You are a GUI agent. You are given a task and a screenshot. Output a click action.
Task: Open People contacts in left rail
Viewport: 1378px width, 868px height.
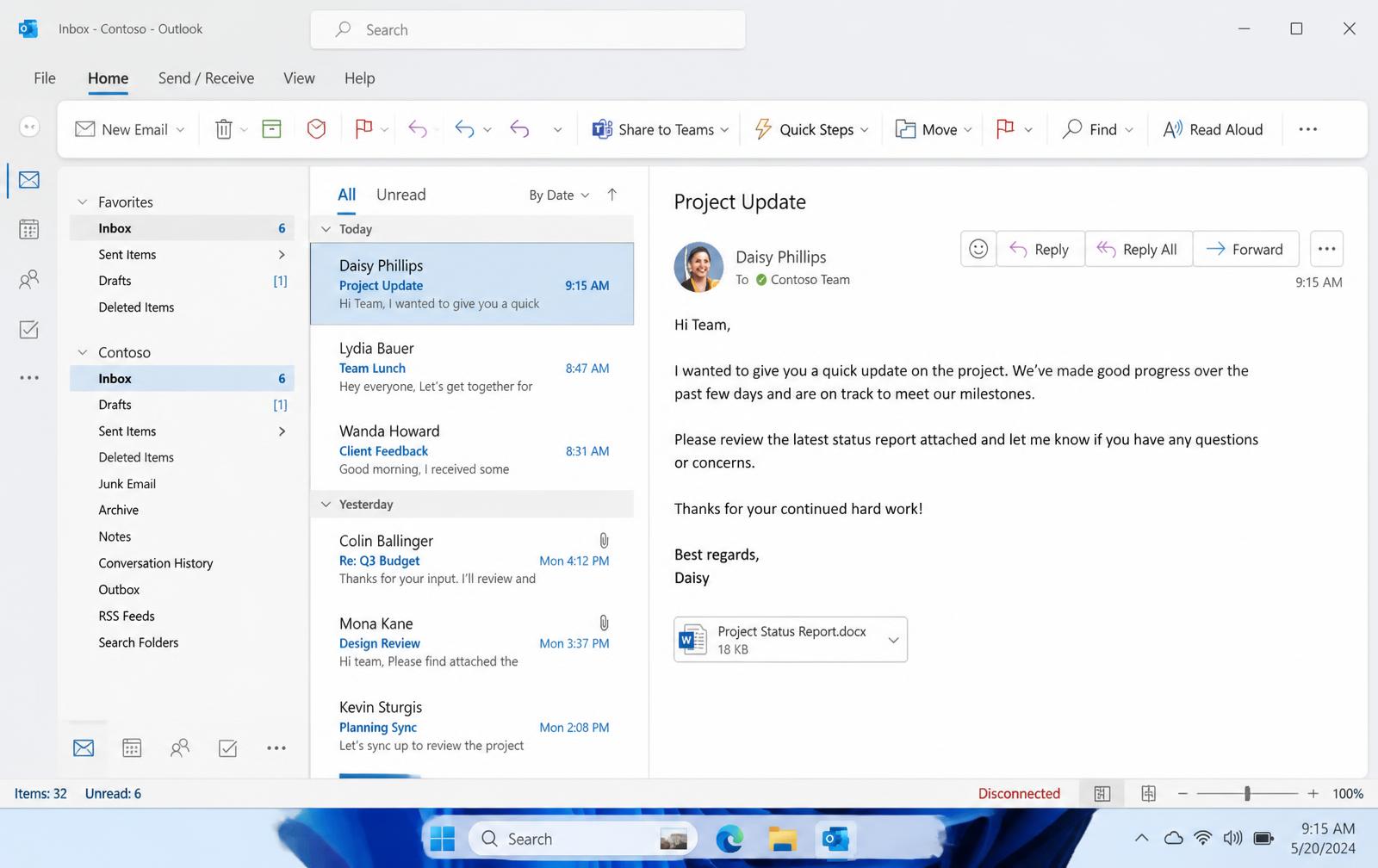pyautogui.click(x=29, y=279)
